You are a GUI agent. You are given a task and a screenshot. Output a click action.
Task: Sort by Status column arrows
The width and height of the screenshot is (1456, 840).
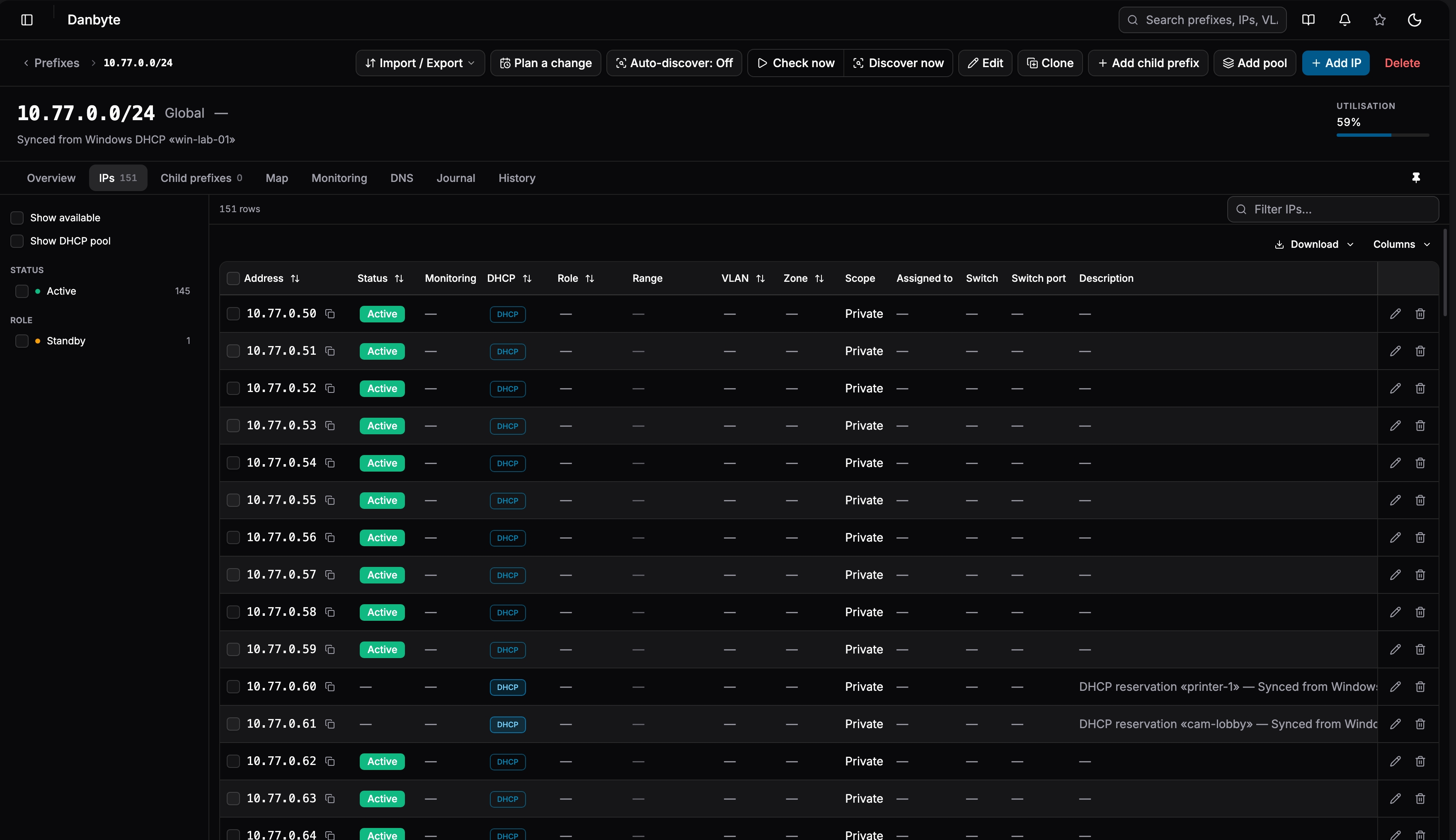(x=399, y=278)
